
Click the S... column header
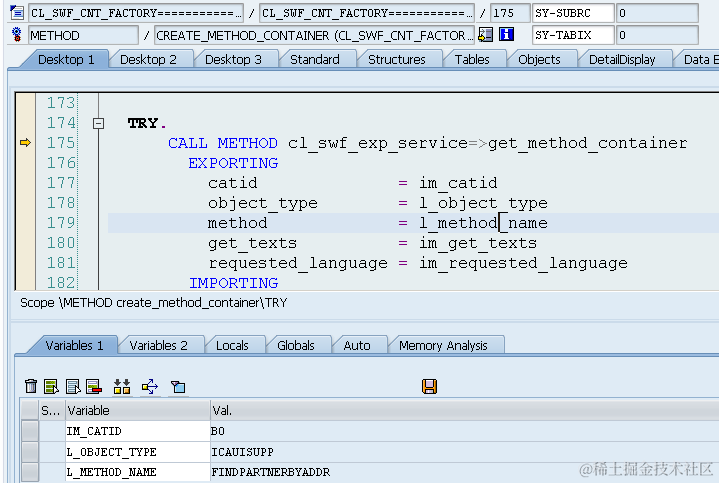51,411
